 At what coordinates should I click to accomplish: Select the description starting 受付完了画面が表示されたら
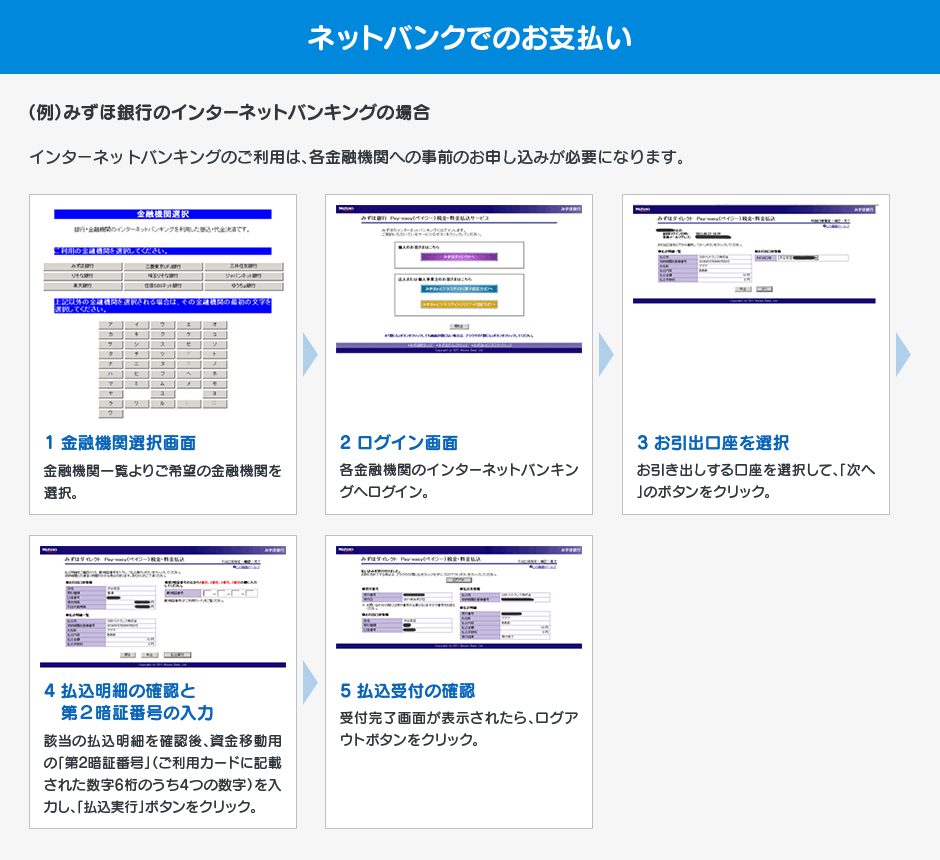[459, 729]
